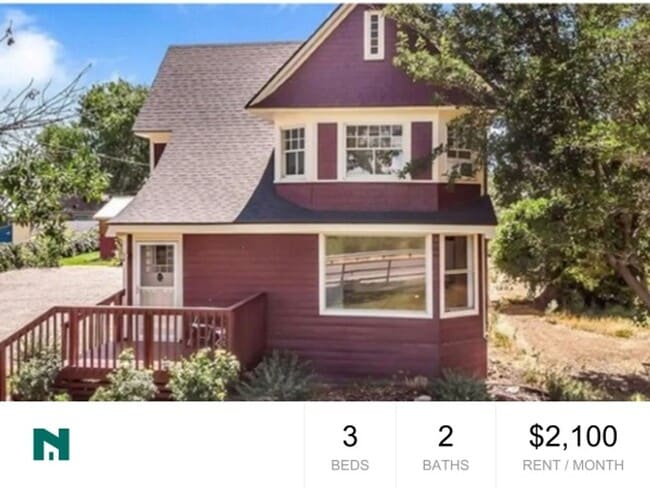Viewport: 650px width, 488px height.
Task: Click the white front door in the photo
Action: coord(157,274)
